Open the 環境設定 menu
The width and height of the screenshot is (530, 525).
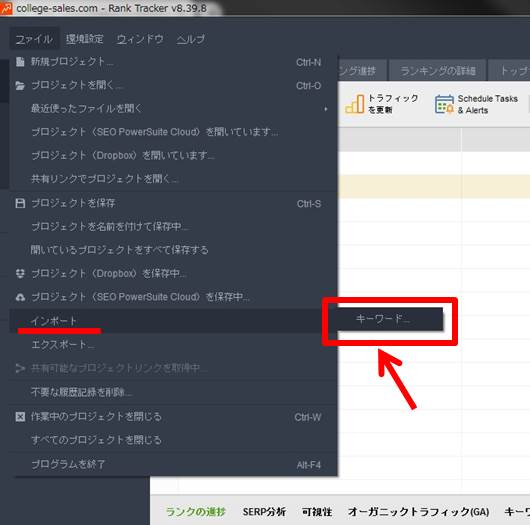pos(85,39)
